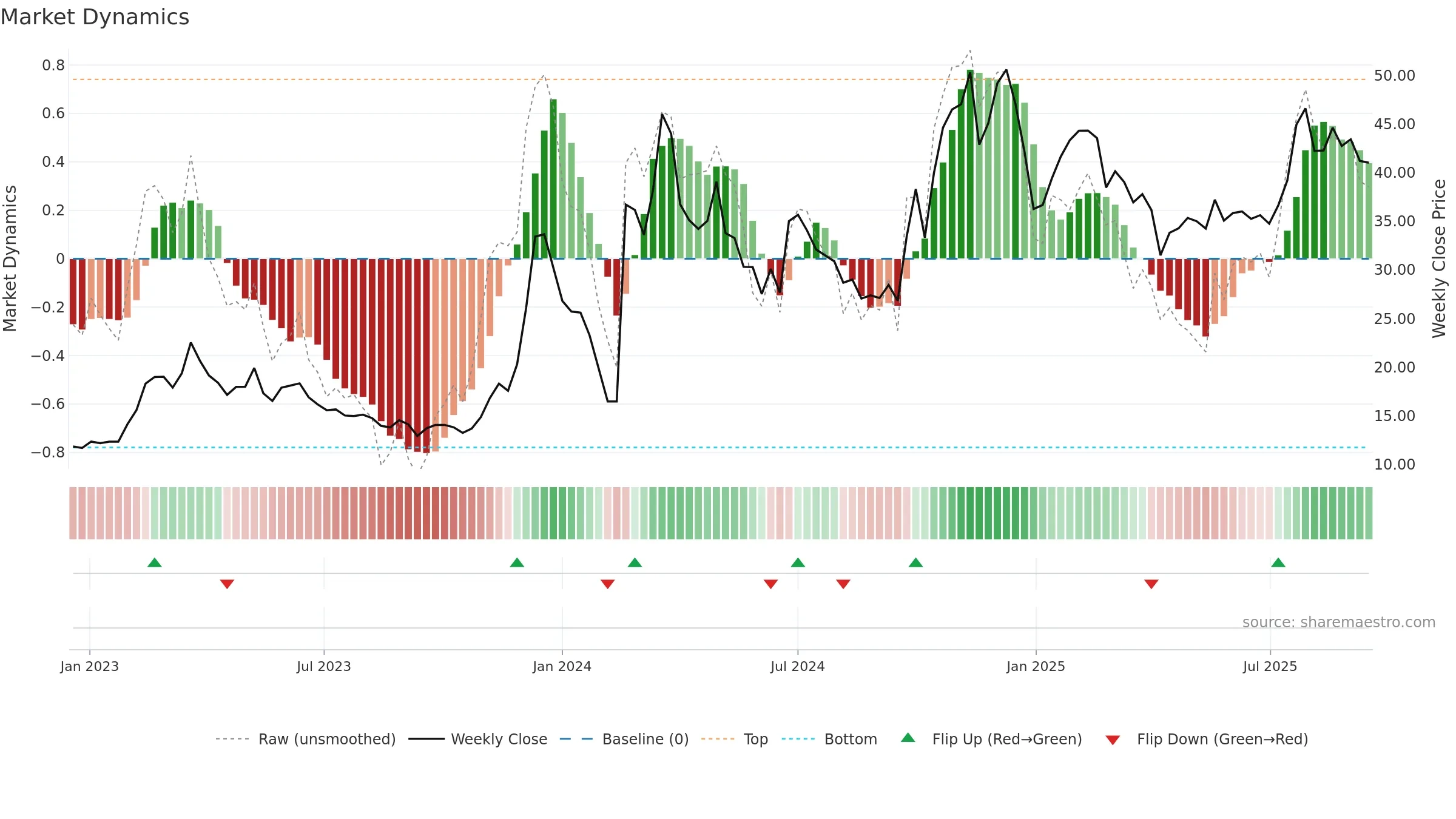Click the 45.00 right axis price label
The image size is (1456, 819).
1395,124
